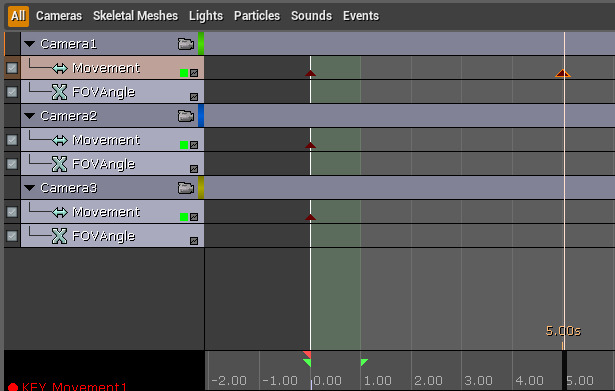Screen dimensions: 615x391
Task: Click Camera2 Movement arrows icon
Action: click(60, 140)
